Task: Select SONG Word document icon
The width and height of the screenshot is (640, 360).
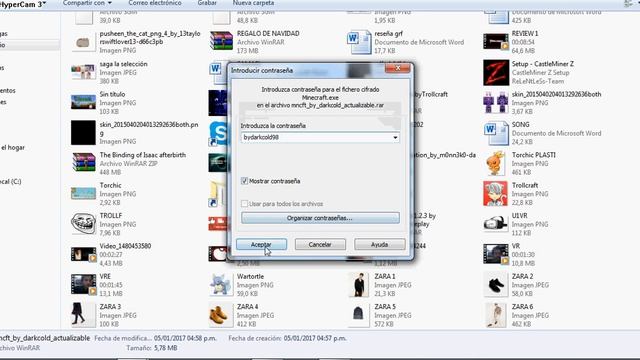Action: click(496, 133)
